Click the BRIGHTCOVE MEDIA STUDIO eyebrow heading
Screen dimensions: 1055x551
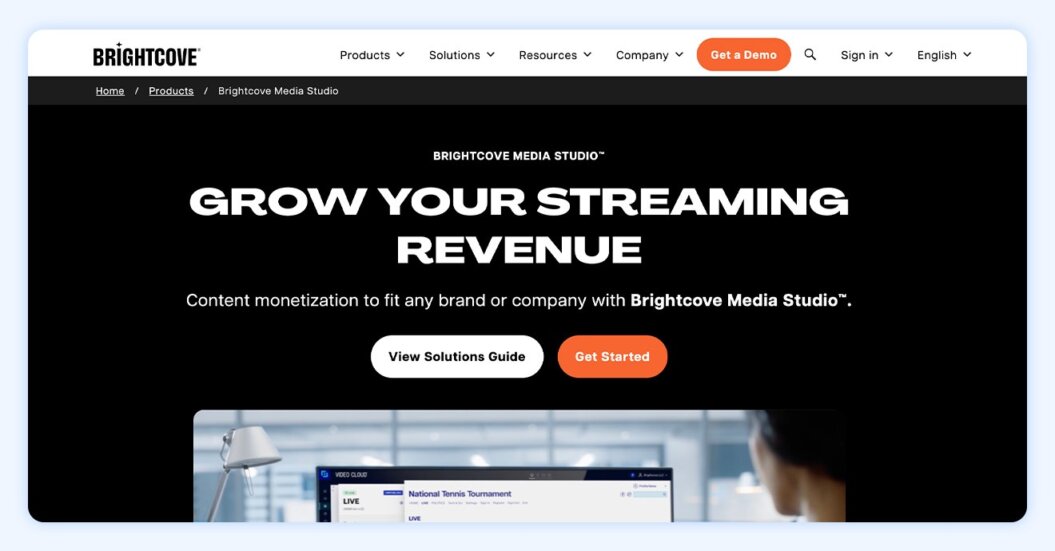pyautogui.click(x=519, y=156)
